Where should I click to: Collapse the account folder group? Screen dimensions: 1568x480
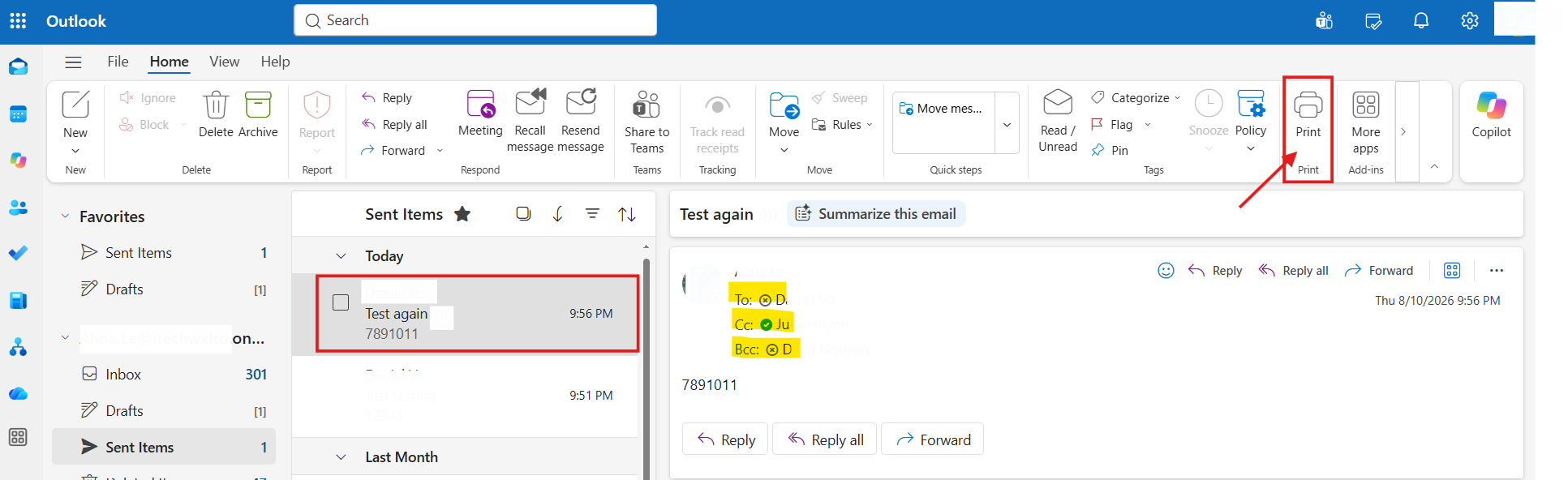coord(66,338)
